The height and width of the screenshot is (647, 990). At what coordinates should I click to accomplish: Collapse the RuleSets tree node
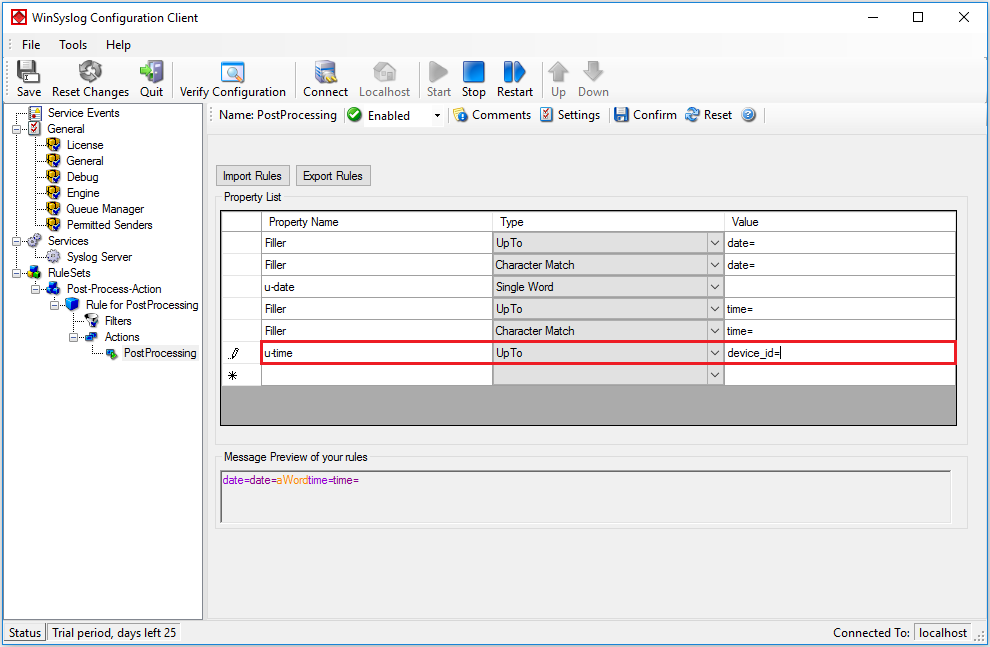17,273
